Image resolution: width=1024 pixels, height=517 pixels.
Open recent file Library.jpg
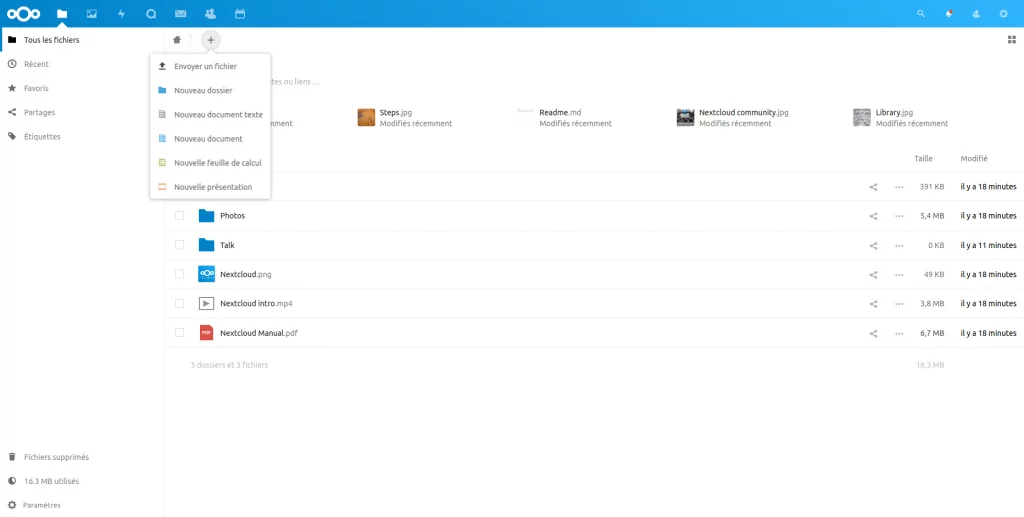[901, 118]
